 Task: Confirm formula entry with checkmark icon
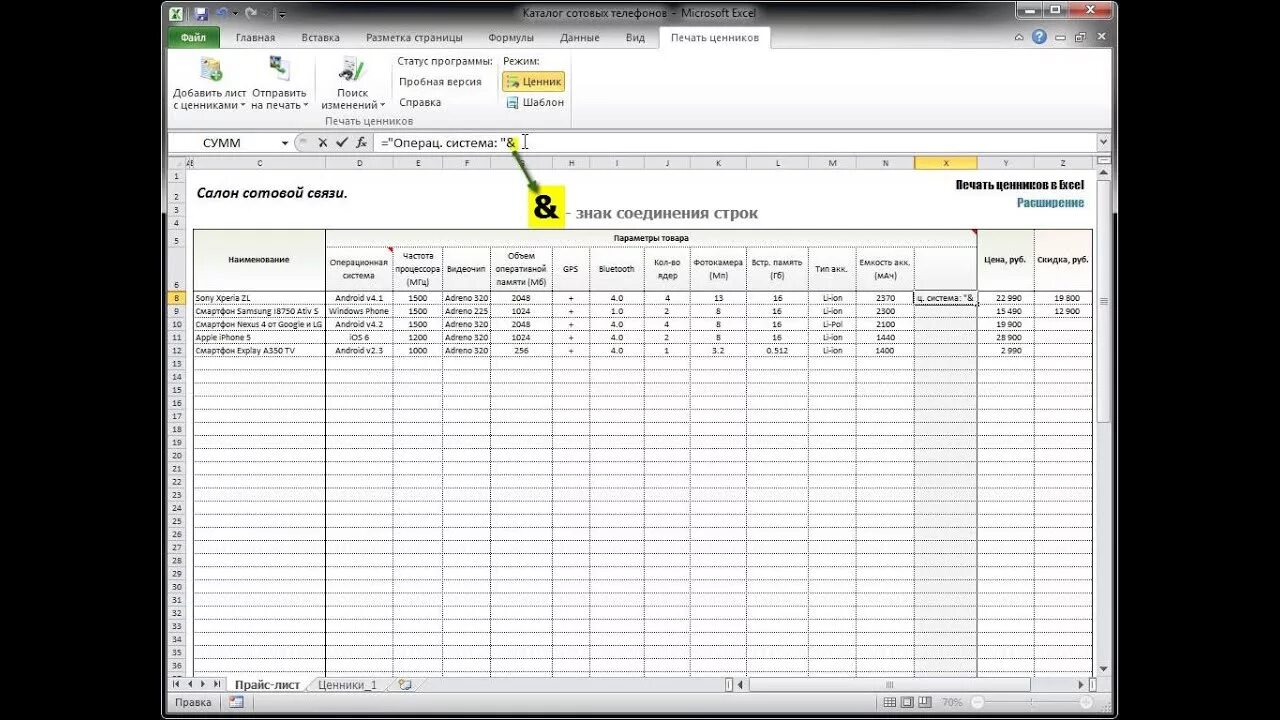pyautogui.click(x=342, y=143)
